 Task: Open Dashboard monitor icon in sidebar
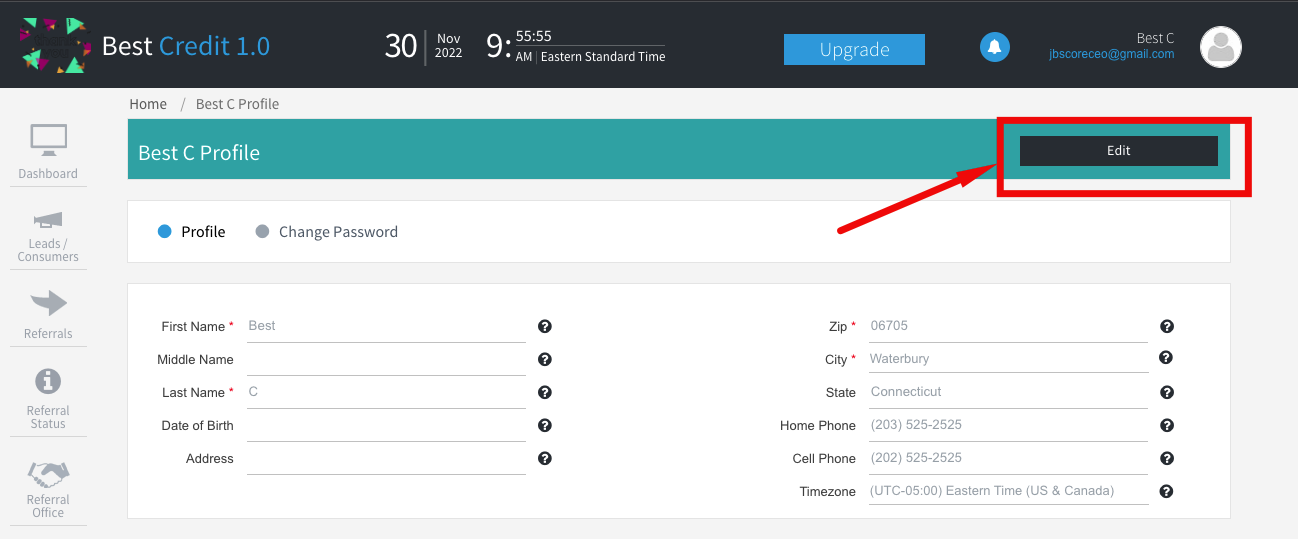(x=48, y=141)
